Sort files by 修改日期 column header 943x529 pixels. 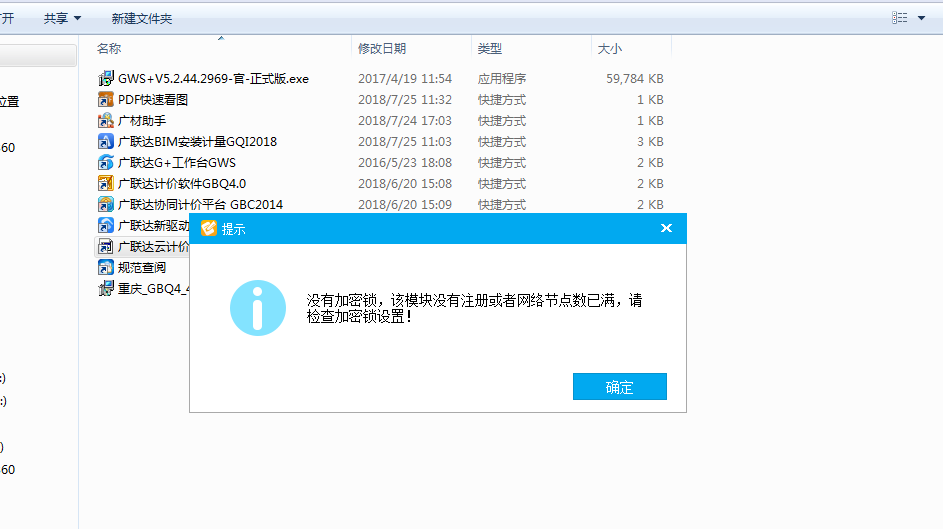[x=382, y=48]
